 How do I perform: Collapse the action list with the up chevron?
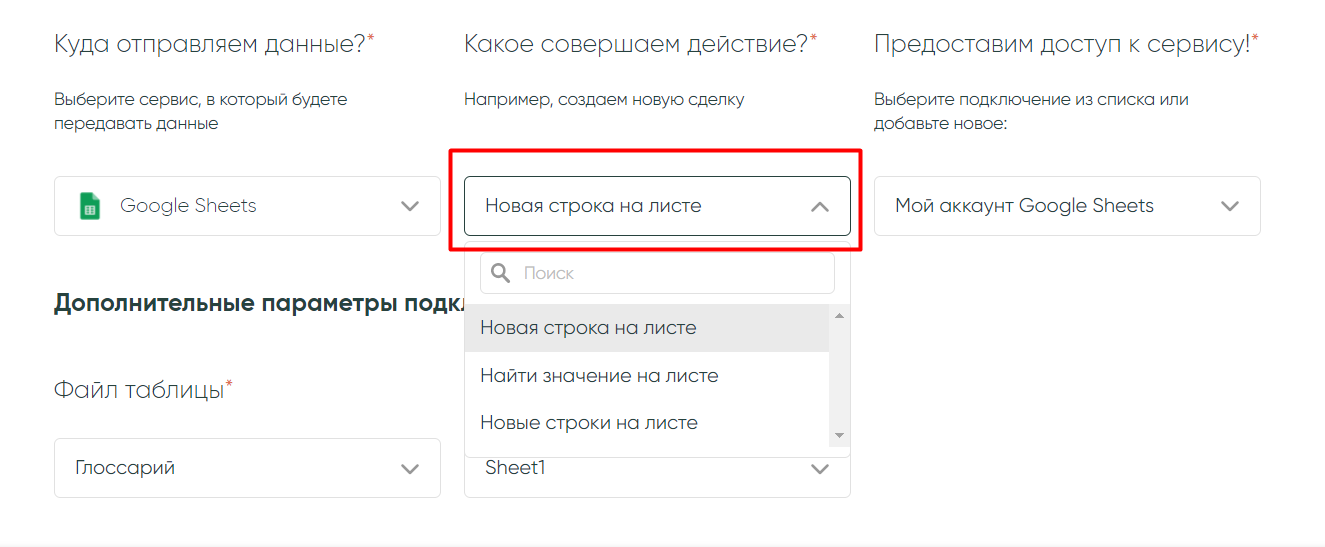[x=819, y=207]
